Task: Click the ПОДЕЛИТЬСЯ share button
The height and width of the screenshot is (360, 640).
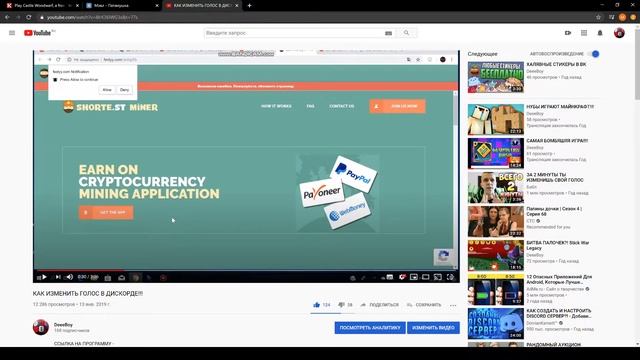Action: pos(380,304)
